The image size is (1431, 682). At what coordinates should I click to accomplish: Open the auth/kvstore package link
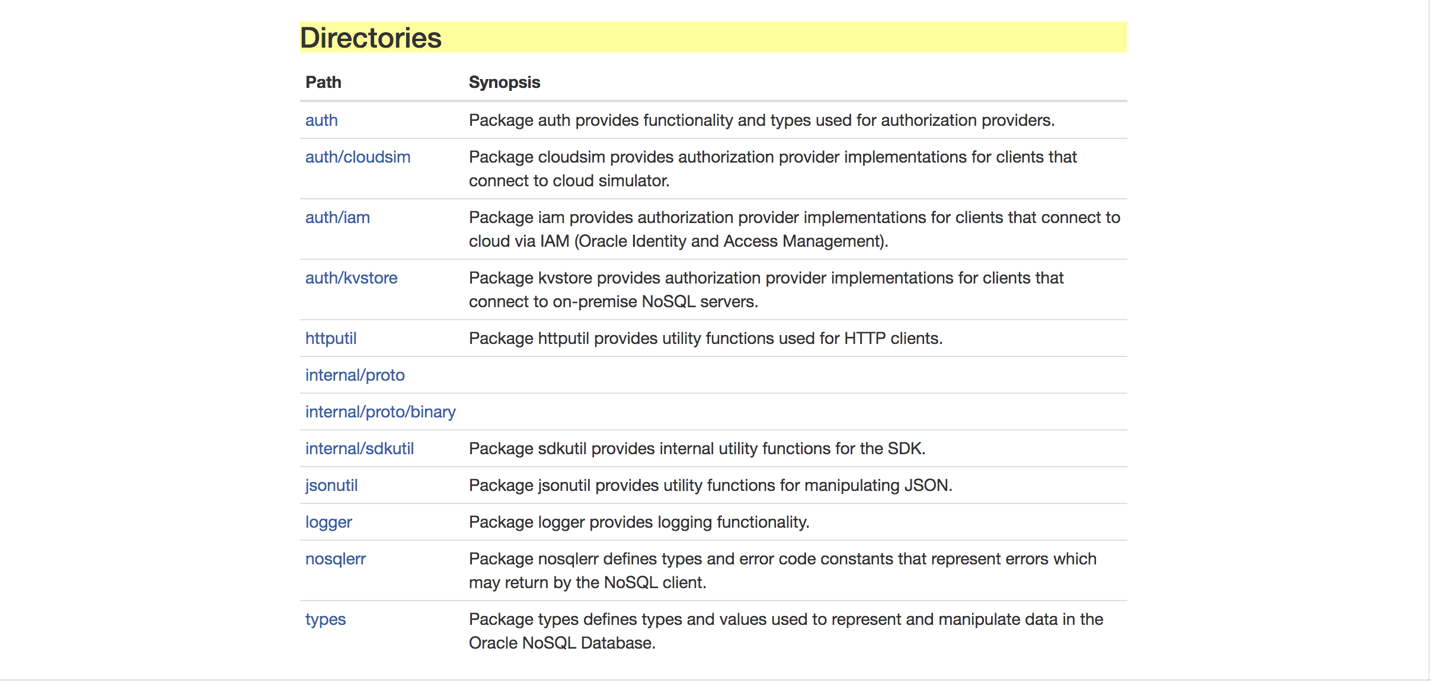pos(351,278)
